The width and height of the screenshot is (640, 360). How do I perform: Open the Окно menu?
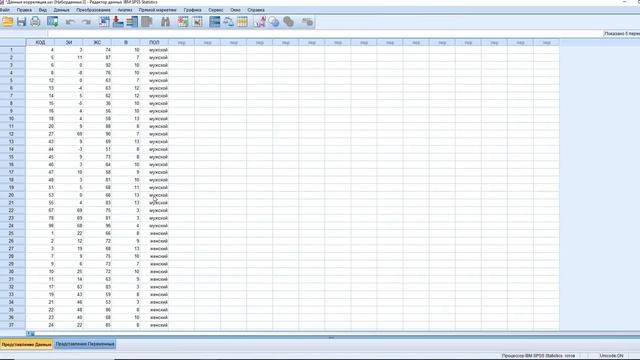coord(235,10)
